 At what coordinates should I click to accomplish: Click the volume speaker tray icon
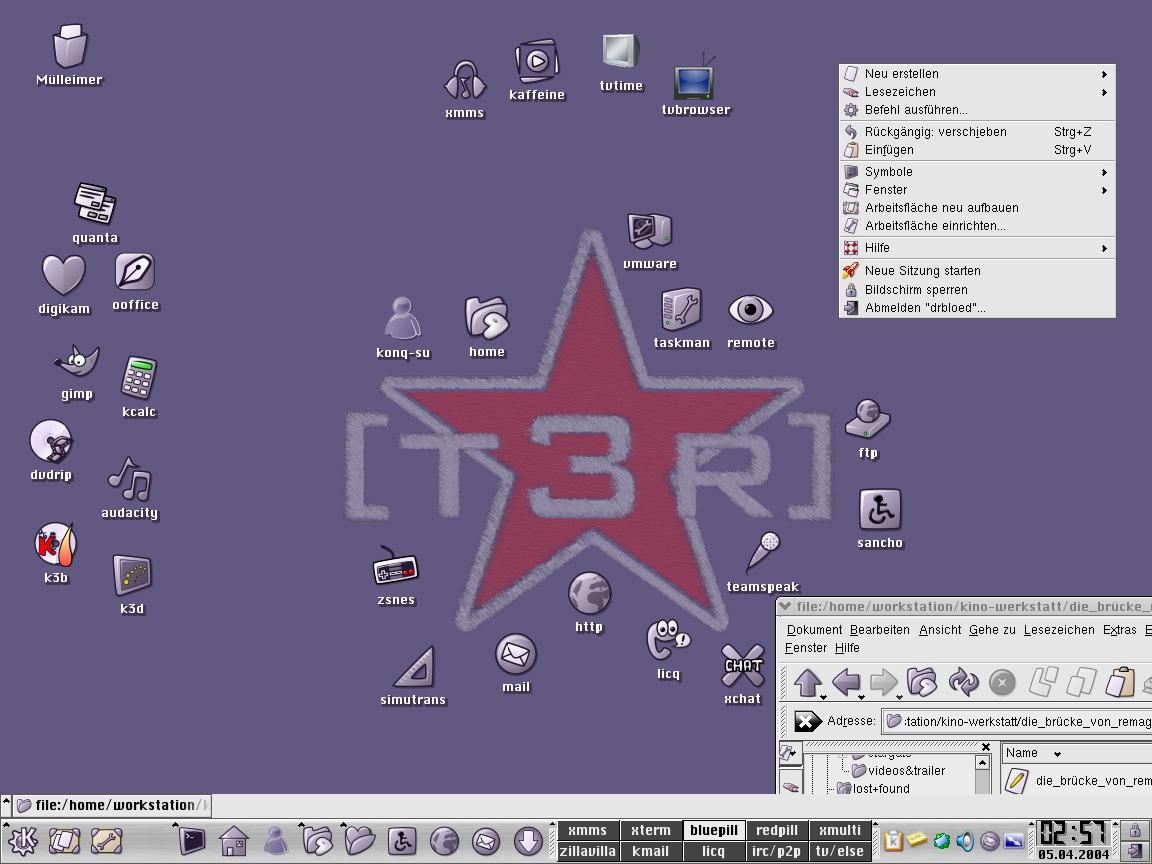coord(965,841)
